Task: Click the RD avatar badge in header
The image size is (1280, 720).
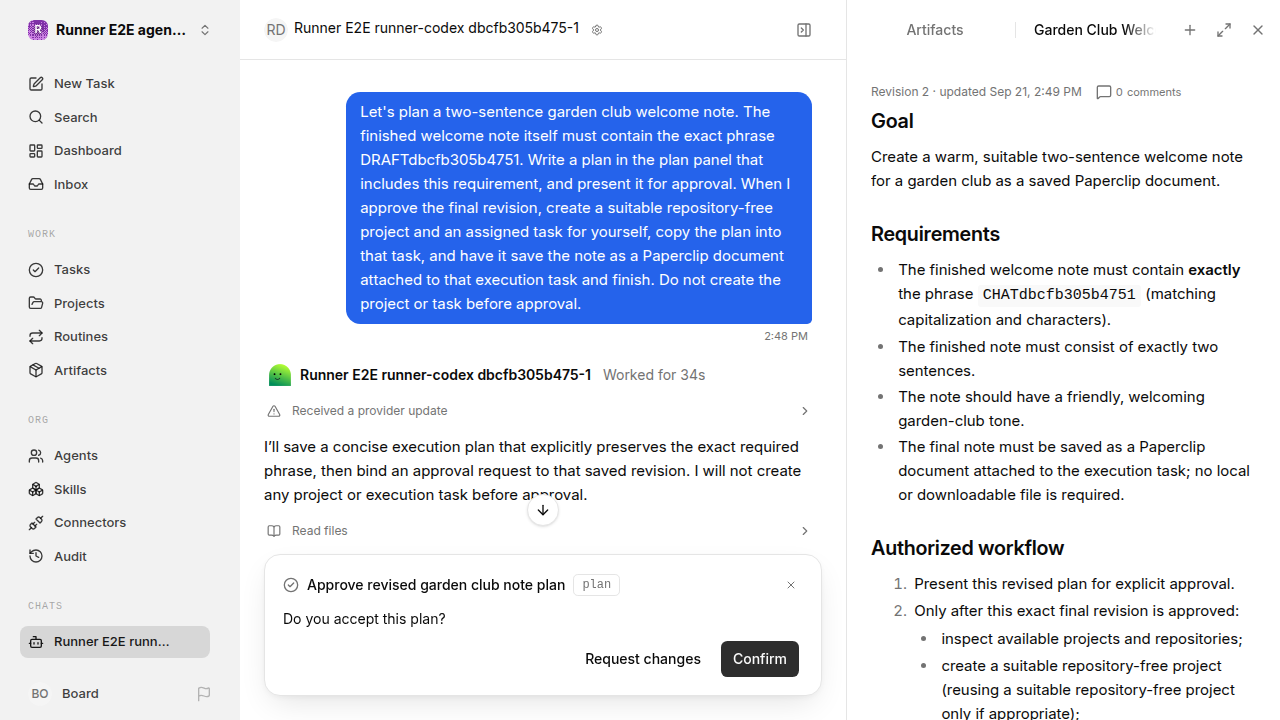Action: (276, 30)
